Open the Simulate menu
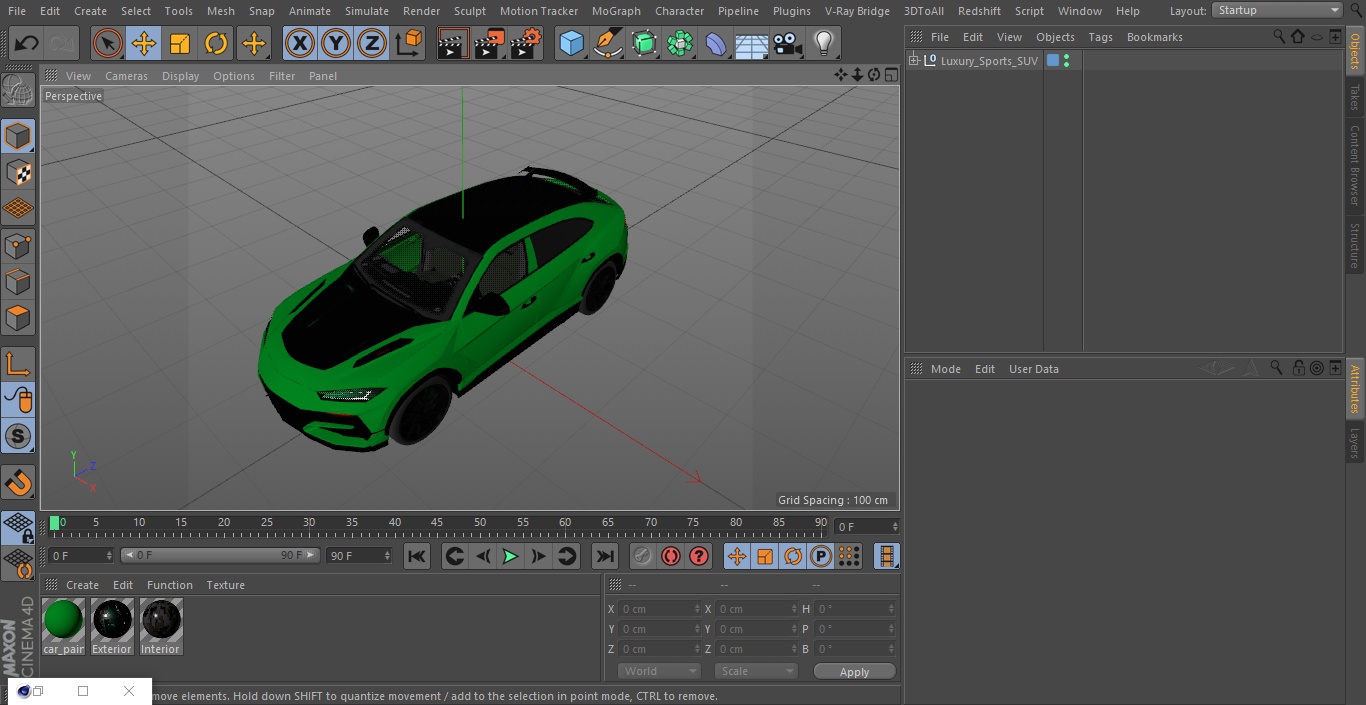1366x705 pixels. [367, 11]
